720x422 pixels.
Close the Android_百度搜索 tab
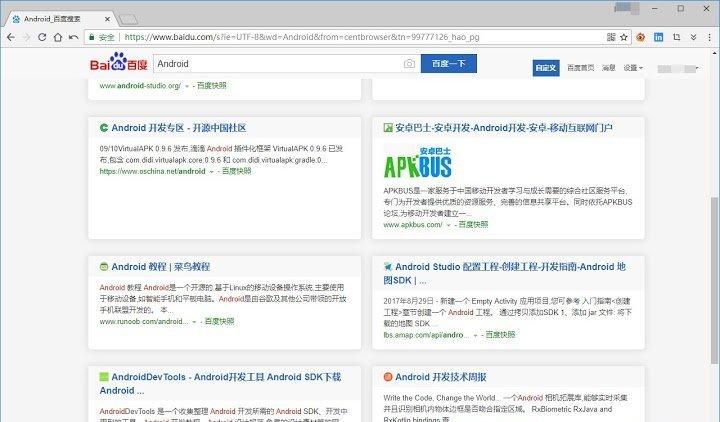click(x=107, y=19)
